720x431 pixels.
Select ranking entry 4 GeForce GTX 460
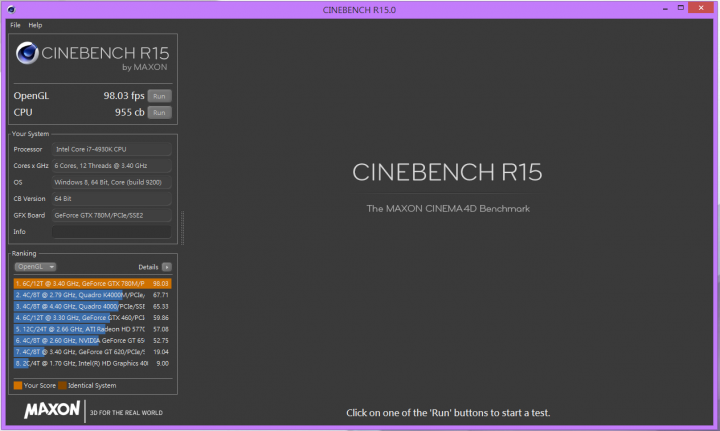coord(92,318)
